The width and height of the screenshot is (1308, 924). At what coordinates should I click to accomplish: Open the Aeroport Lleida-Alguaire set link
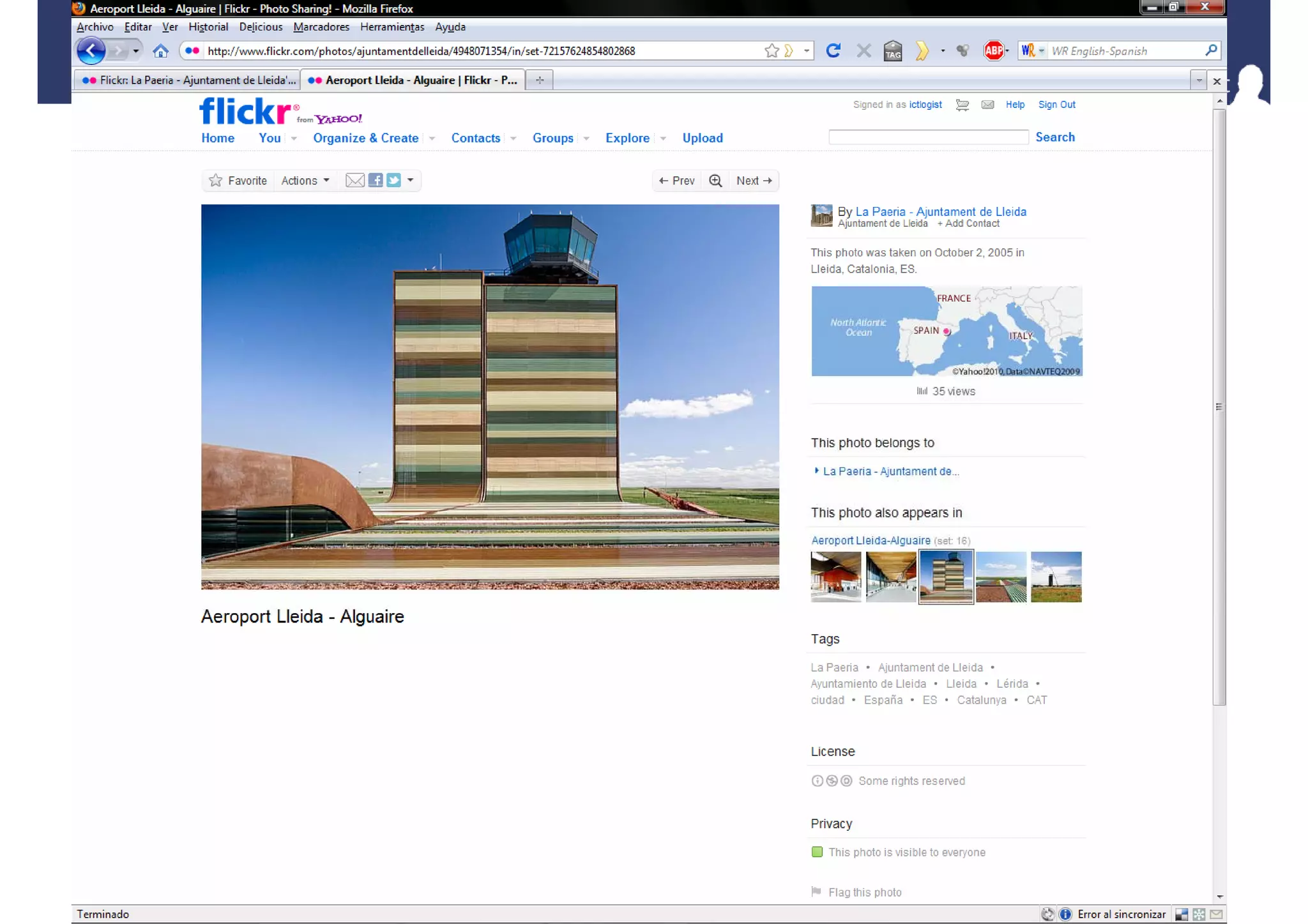871,541
